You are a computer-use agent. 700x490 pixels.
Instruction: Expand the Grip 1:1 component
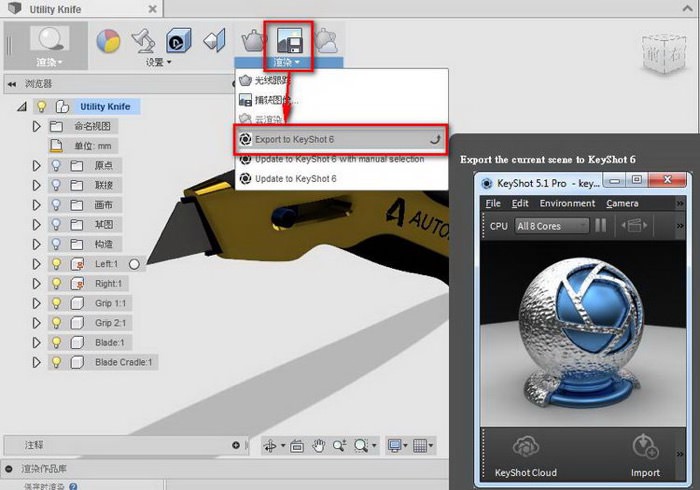(37, 303)
